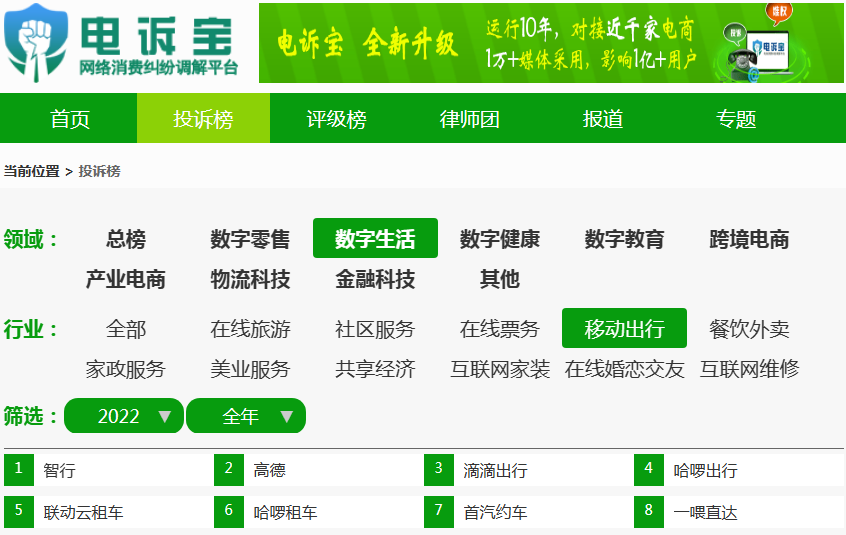Select 跨境电商 in the 领域 filter

[x=749, y=238]
